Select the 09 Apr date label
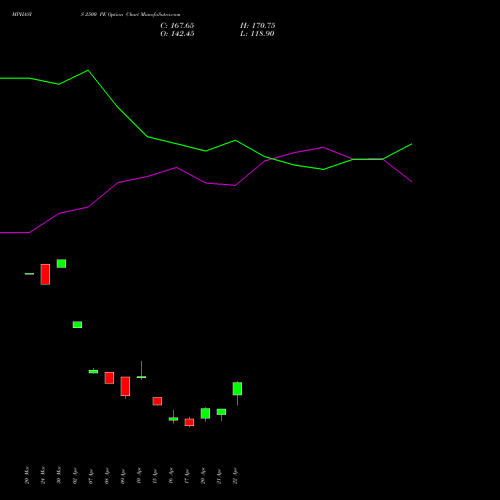This screenshot has width=500, height=500. pyautogui.click(x=123, y=475)
